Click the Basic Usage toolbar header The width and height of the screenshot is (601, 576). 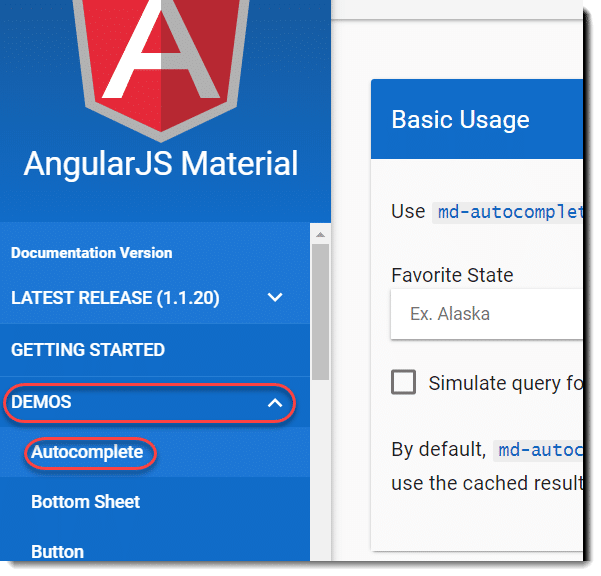pos(477,119)
